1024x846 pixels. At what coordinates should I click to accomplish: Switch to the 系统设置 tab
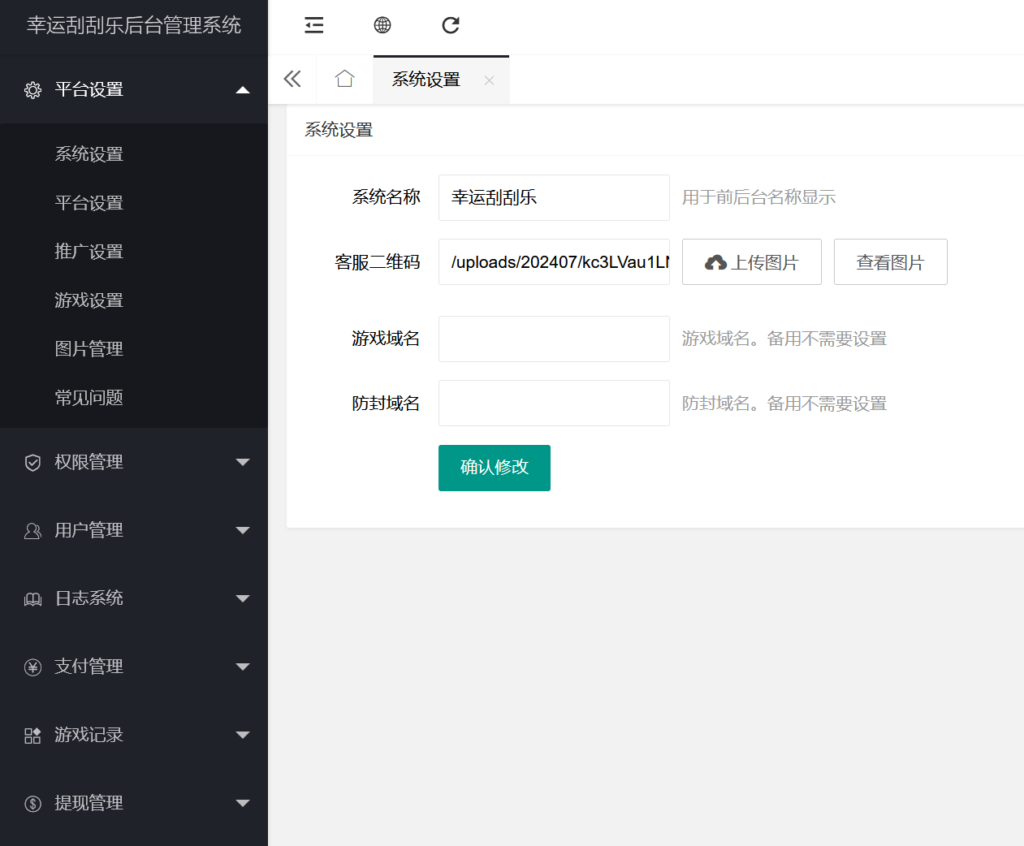426,78
